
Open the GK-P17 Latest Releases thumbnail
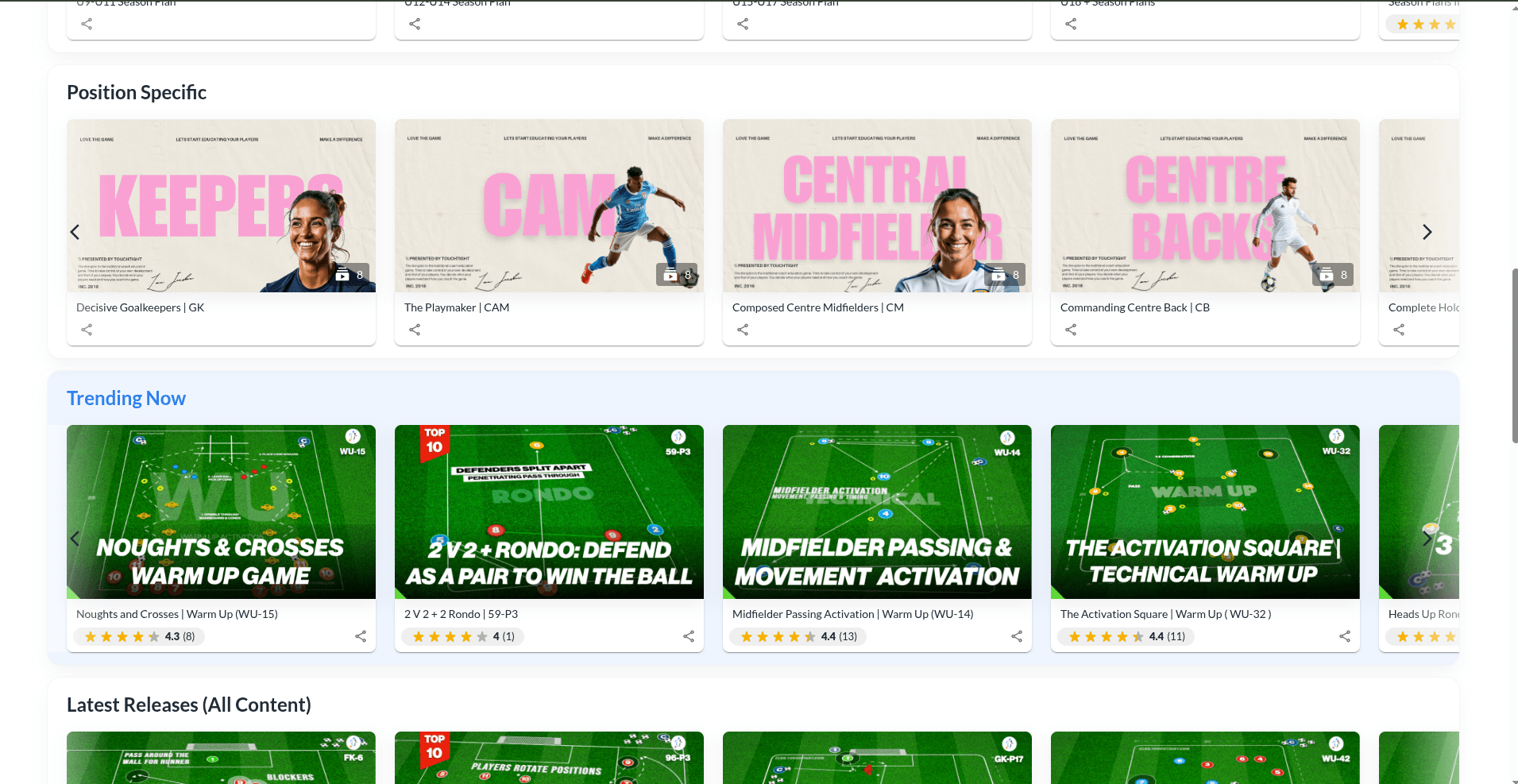click(x=877, y=758)
